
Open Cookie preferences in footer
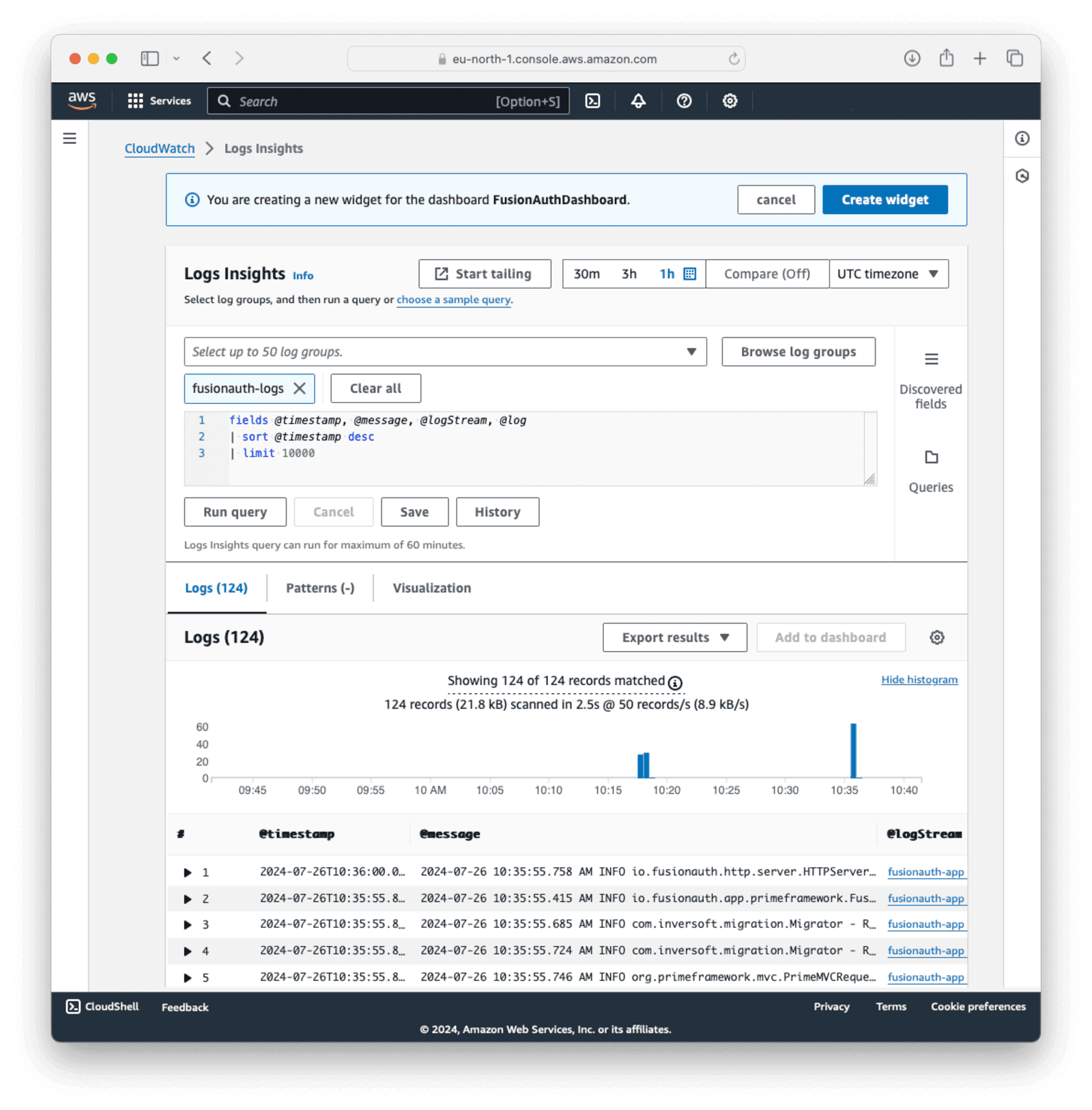978,1006
